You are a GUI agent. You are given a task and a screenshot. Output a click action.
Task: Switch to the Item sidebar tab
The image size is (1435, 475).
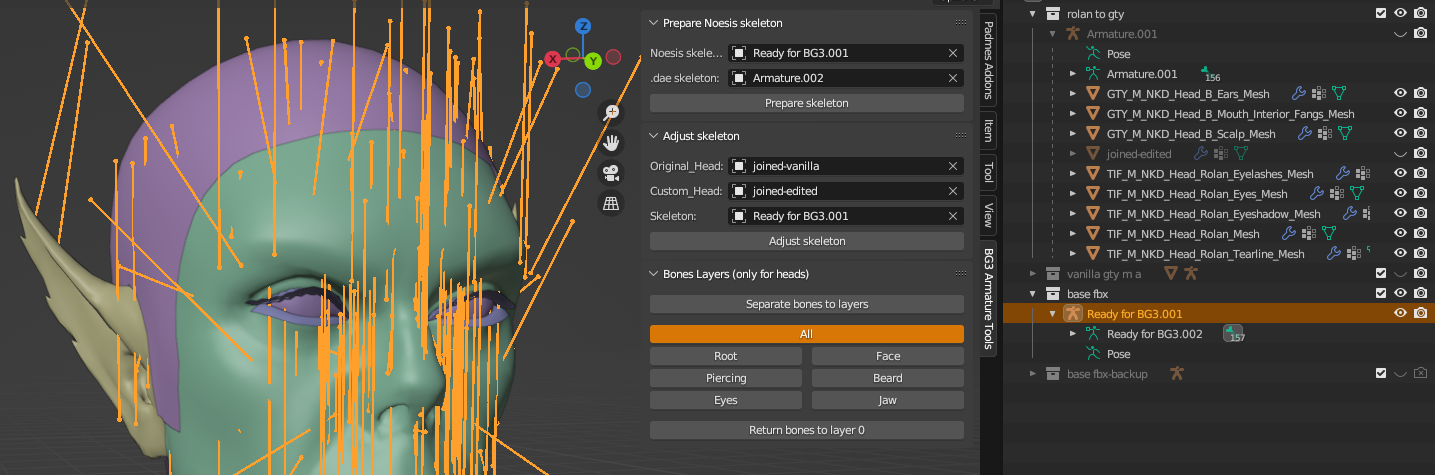point(988,130)
